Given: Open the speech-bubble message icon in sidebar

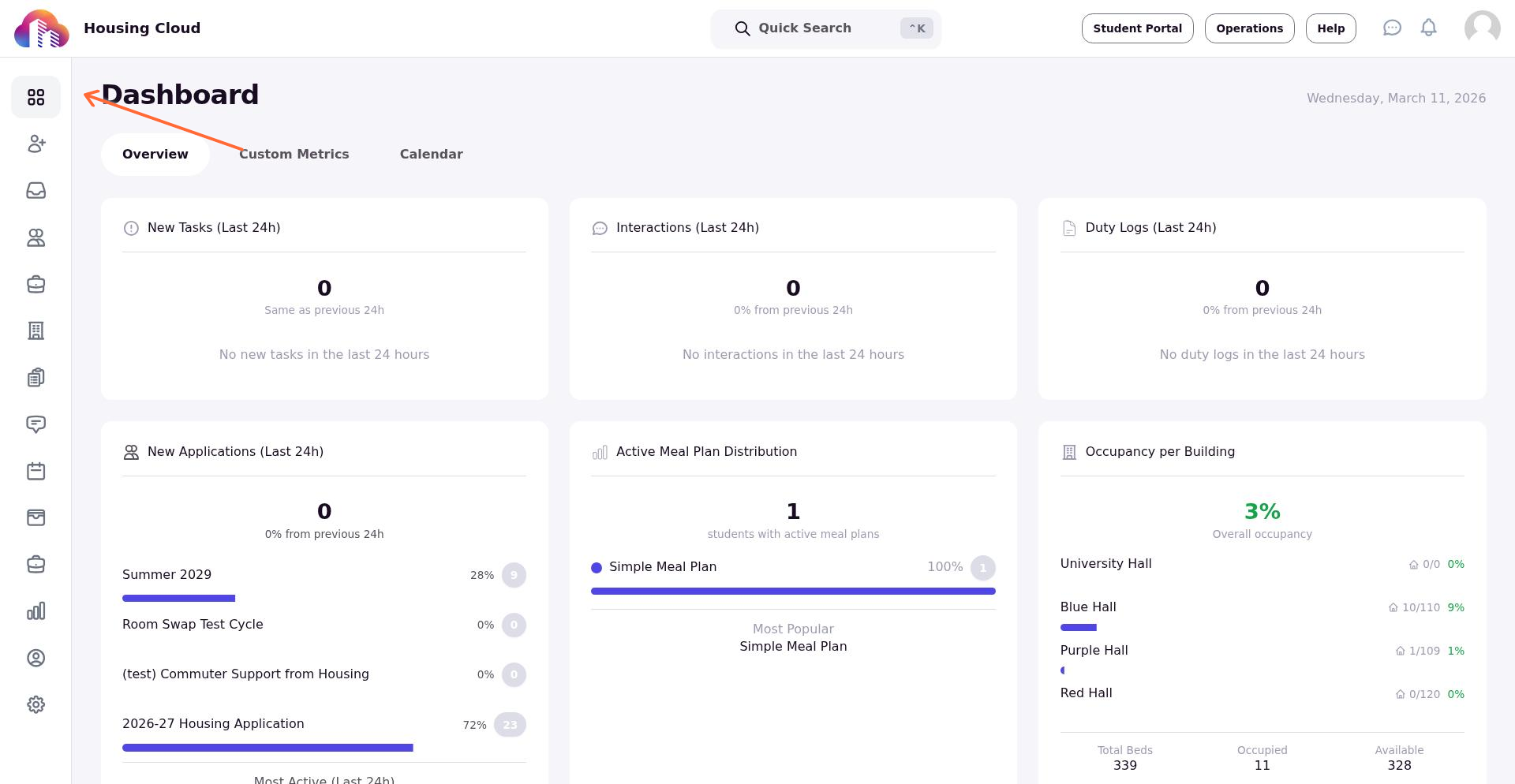Looking at the screenshot, I should tap(36, 424).
